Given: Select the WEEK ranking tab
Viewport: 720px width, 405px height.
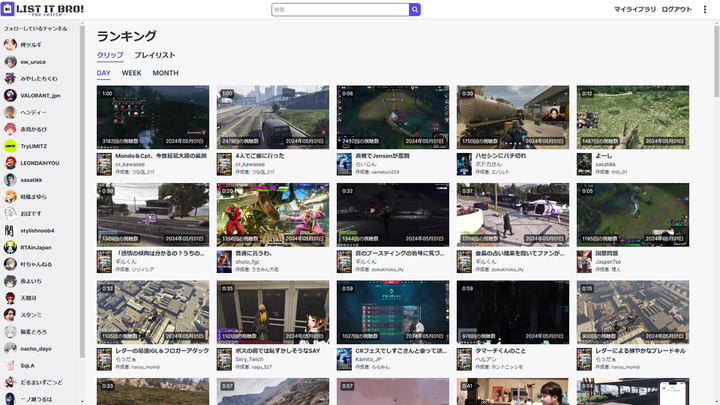Looking at the screenshot, I should click(x=131, y=73).
